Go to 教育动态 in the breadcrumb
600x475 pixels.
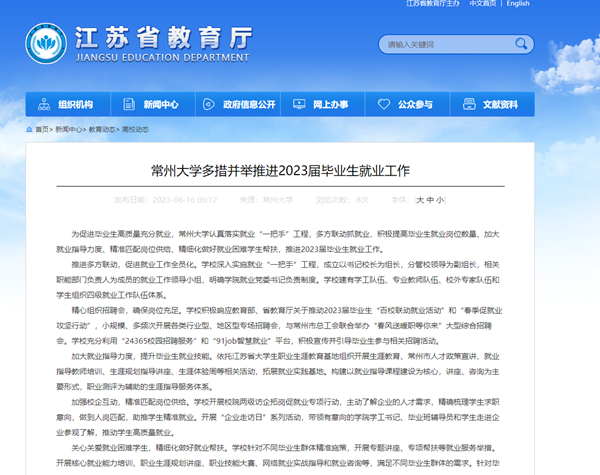[101, 129]
